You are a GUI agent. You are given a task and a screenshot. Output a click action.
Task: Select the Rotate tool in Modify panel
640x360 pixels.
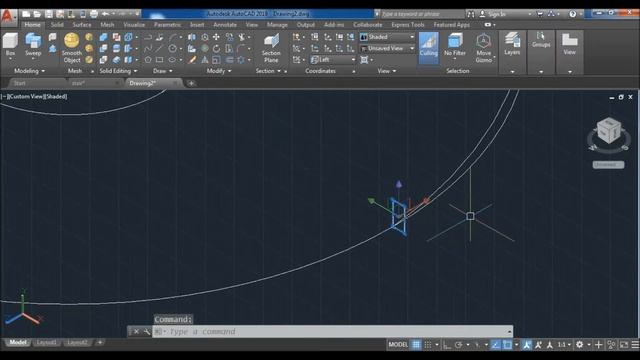pos(216,49)
